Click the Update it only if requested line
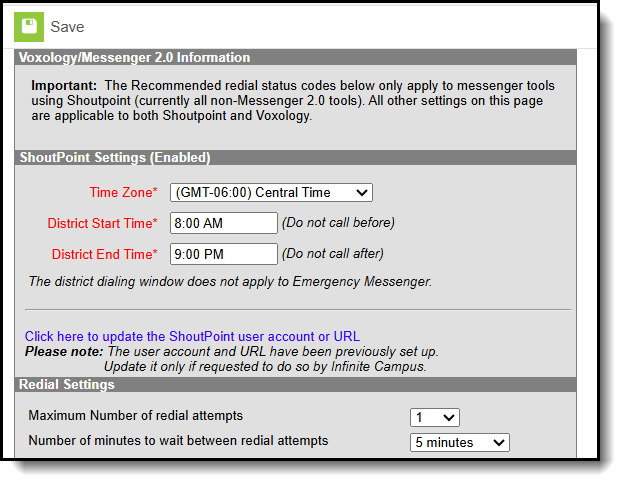Screen dimensions: 625x486 coord(265,367)
